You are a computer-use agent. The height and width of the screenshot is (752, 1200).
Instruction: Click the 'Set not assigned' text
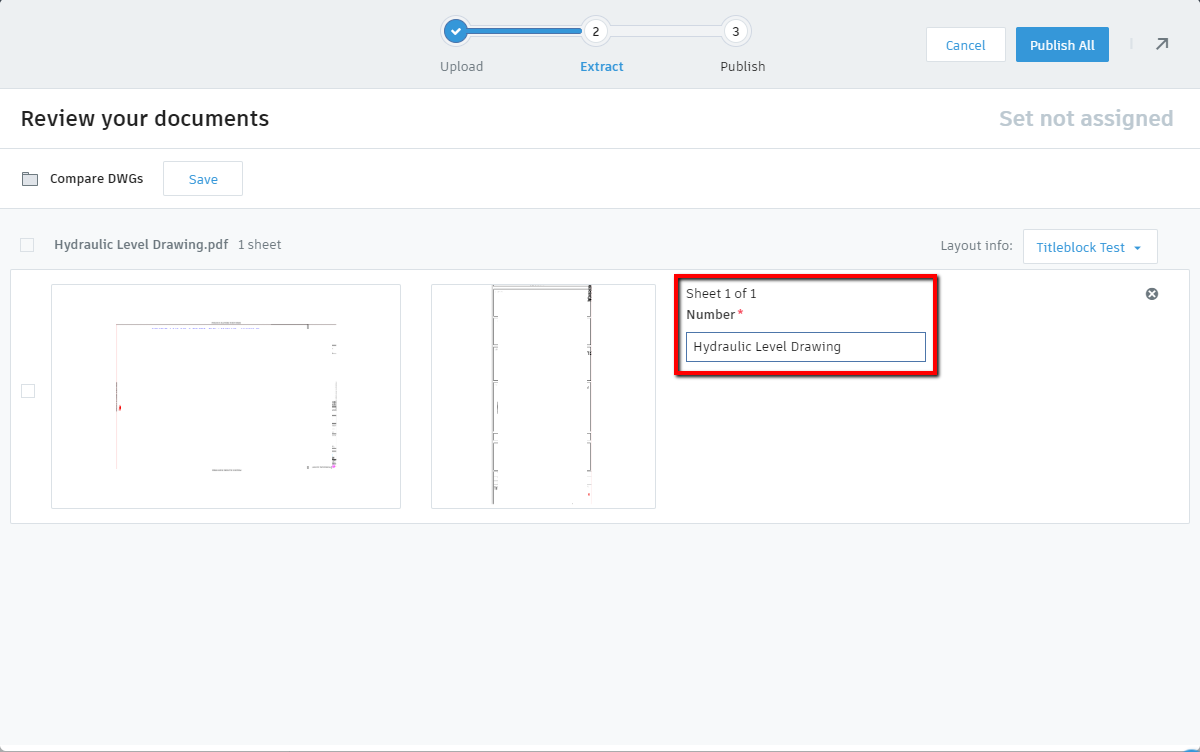point(1086,118)
